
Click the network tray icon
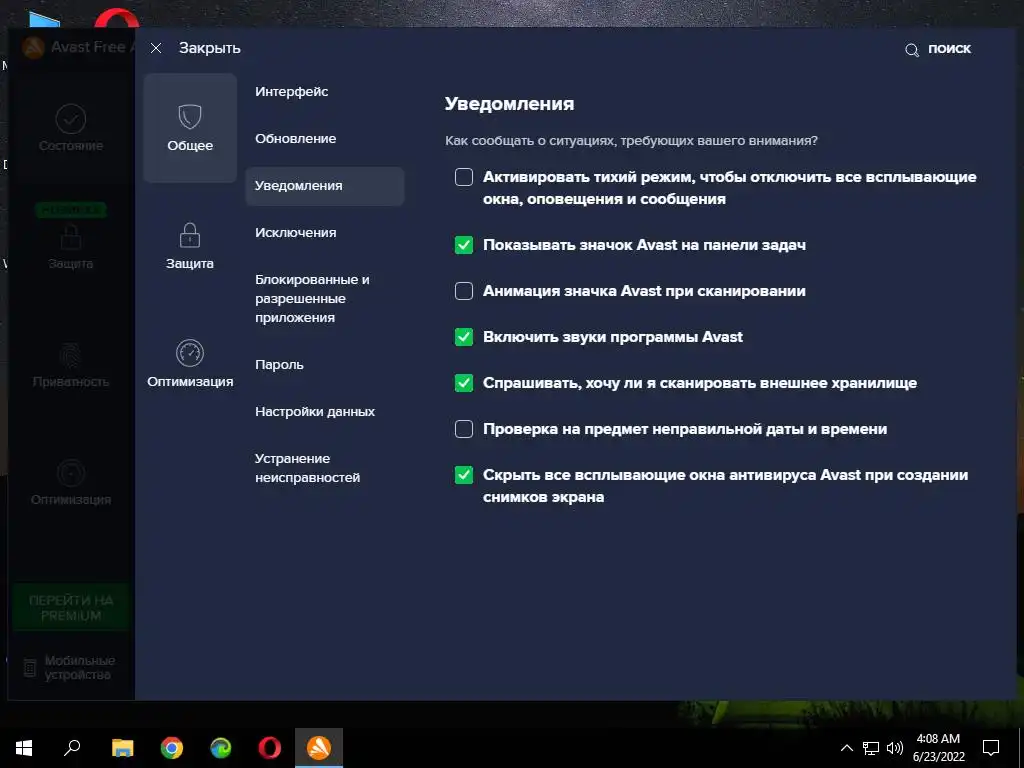871,748
